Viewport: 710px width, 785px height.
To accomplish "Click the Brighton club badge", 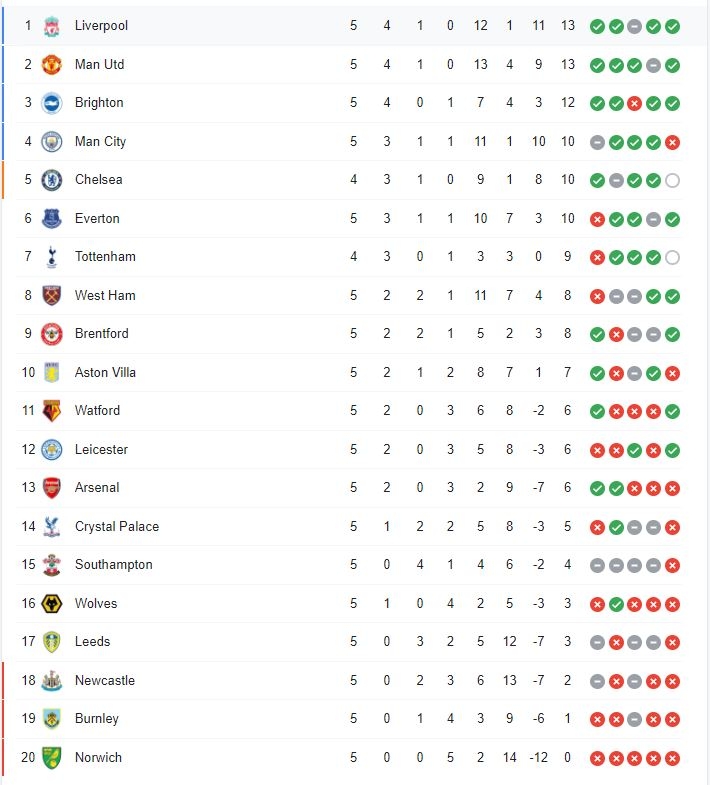I will [52, 104].
